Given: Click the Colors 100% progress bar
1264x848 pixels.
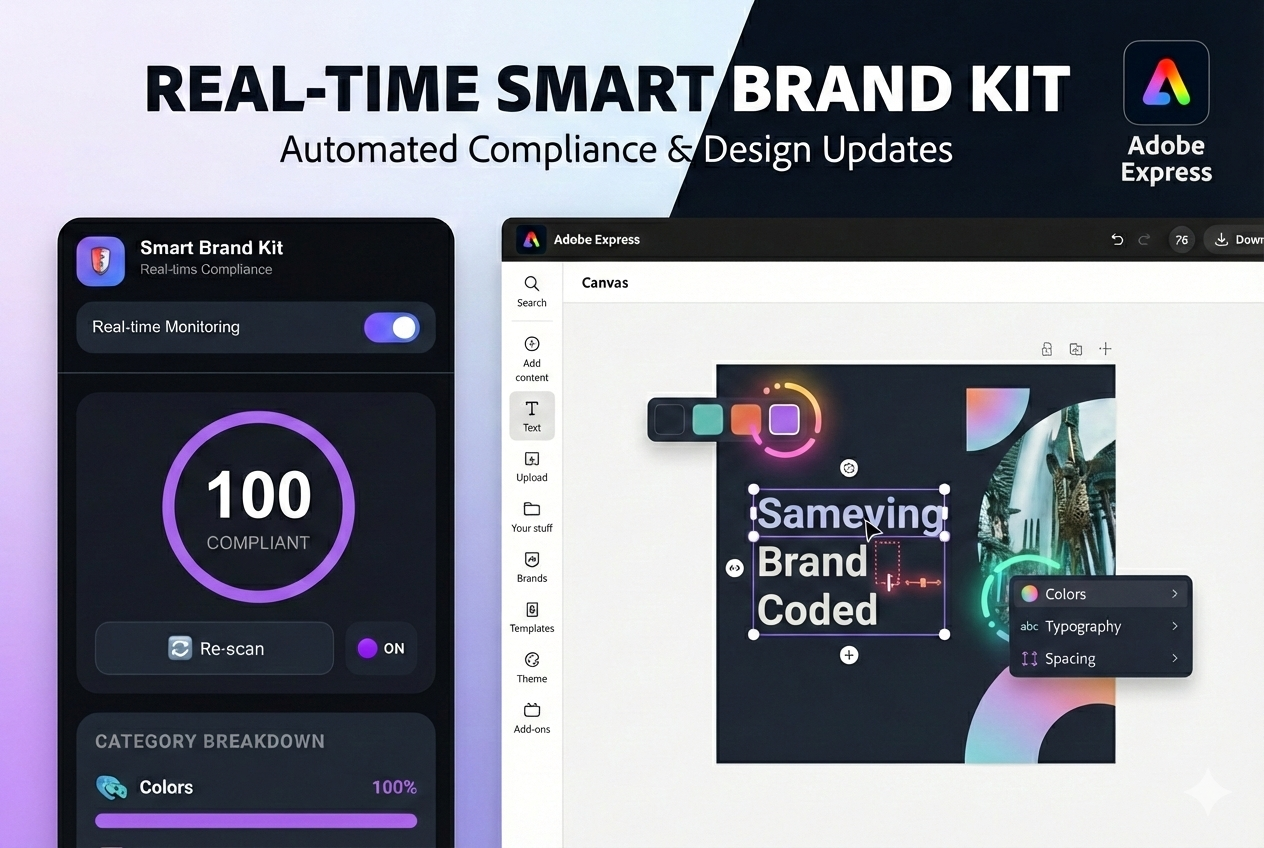Looking at the screenshot, I should 256,821.
